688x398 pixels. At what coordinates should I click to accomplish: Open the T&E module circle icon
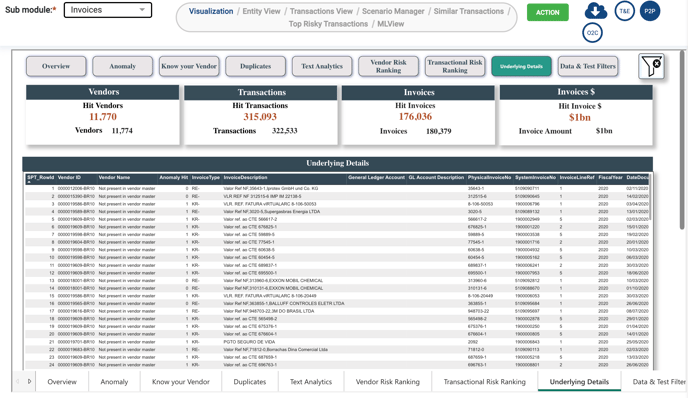(624, 11)
